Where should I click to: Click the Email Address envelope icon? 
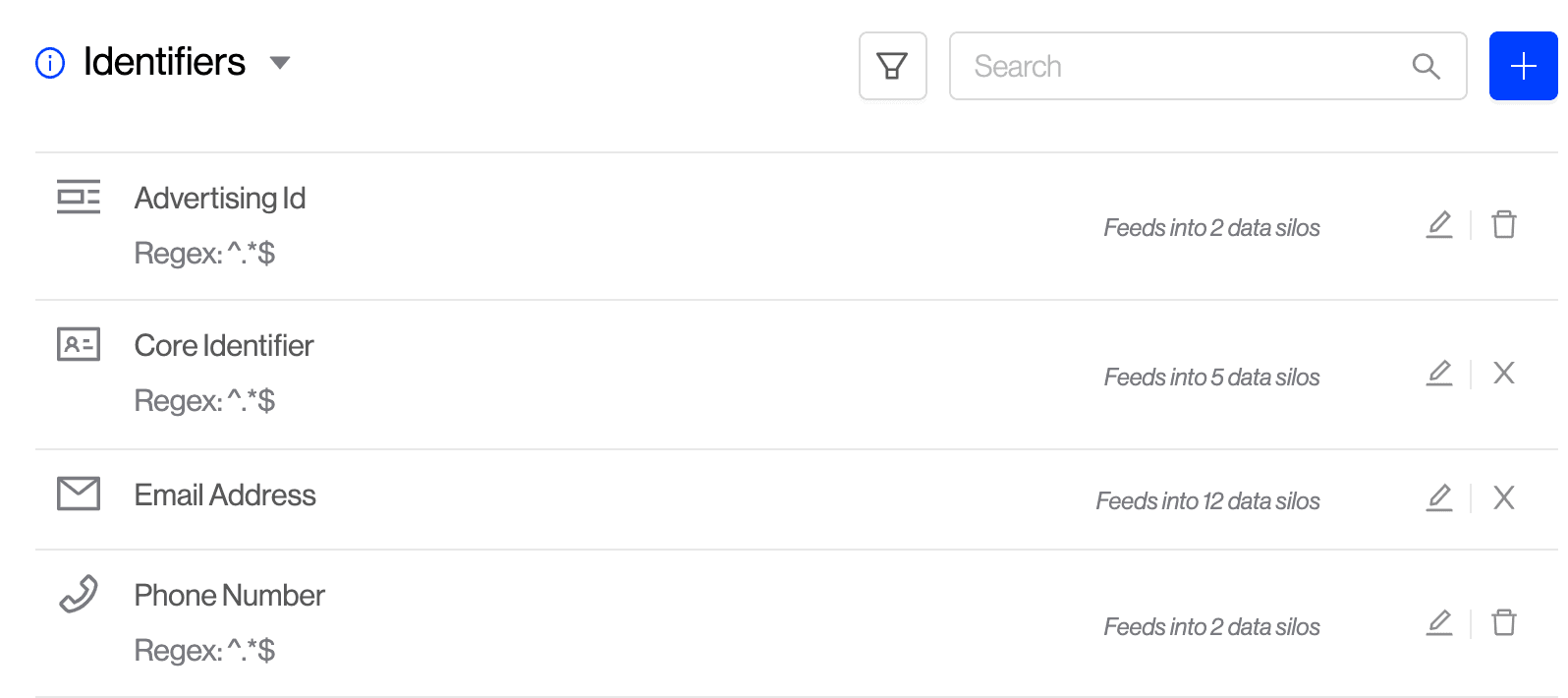click(79, 494)
